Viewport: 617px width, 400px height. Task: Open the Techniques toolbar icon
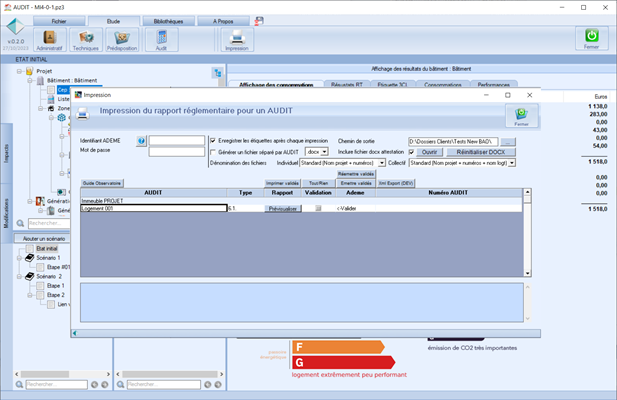86,39
